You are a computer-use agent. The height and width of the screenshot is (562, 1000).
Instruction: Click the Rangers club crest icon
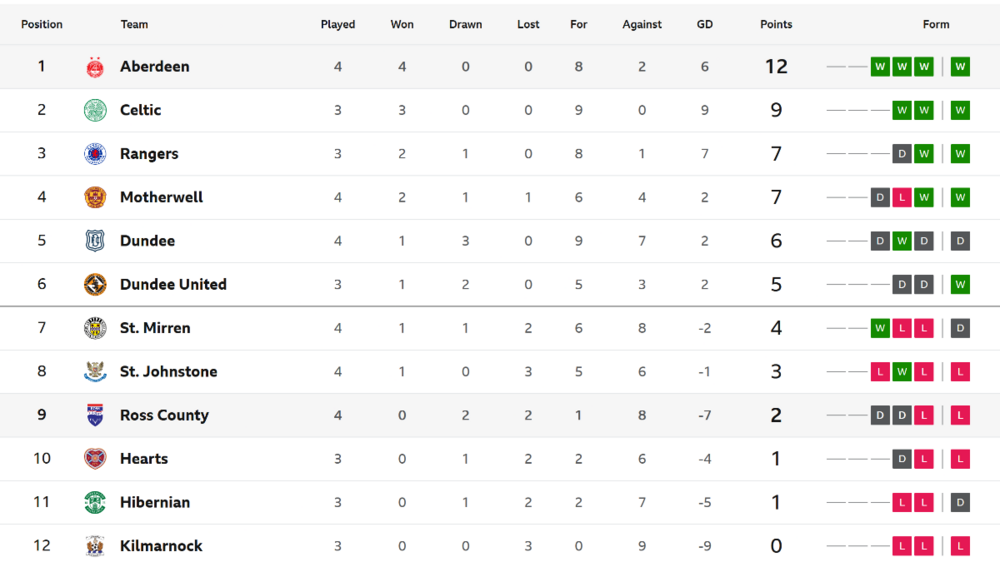pyautogui.click(x=95, y=154)
